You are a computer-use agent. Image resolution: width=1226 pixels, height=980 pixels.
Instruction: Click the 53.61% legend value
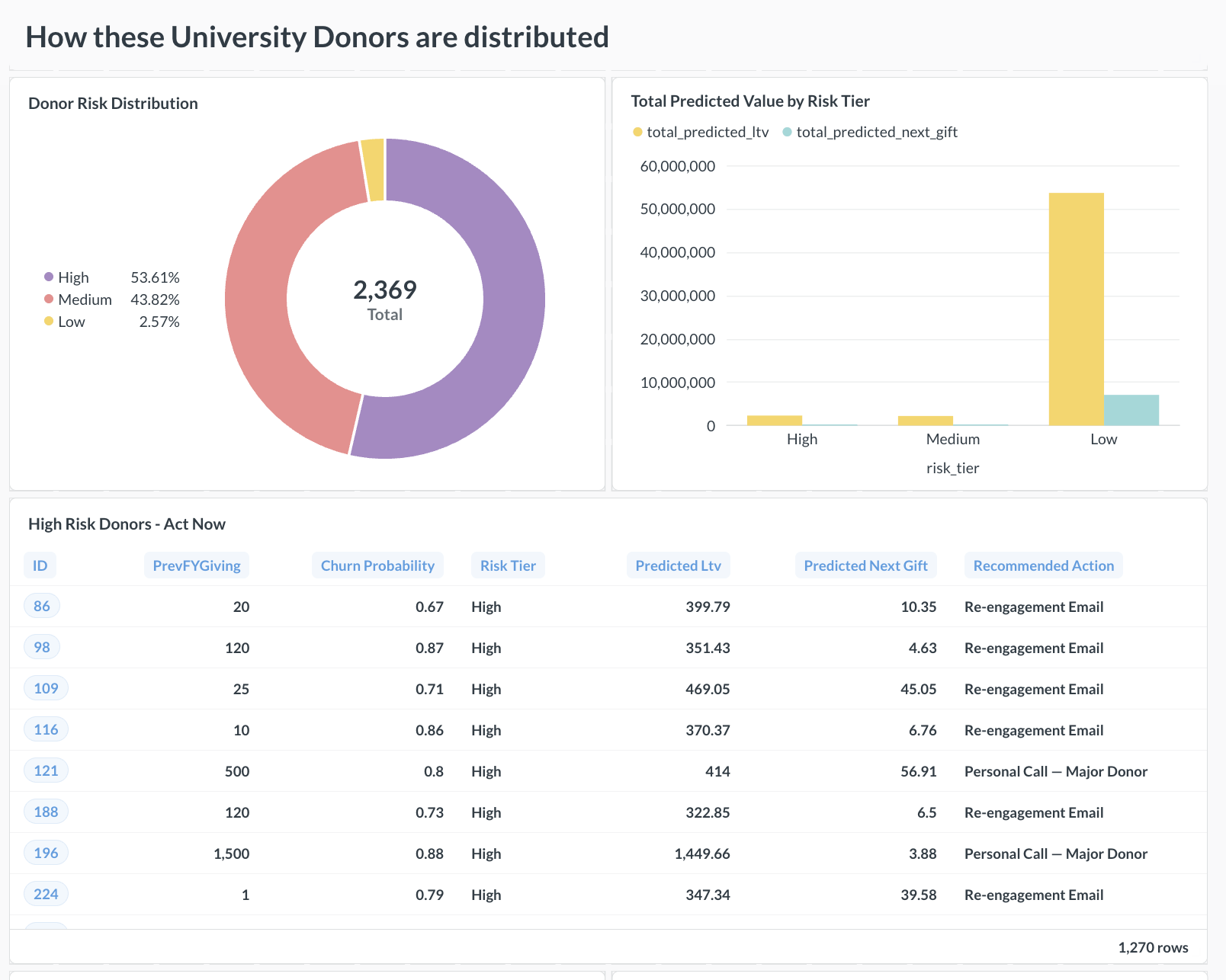coord(155,277)
